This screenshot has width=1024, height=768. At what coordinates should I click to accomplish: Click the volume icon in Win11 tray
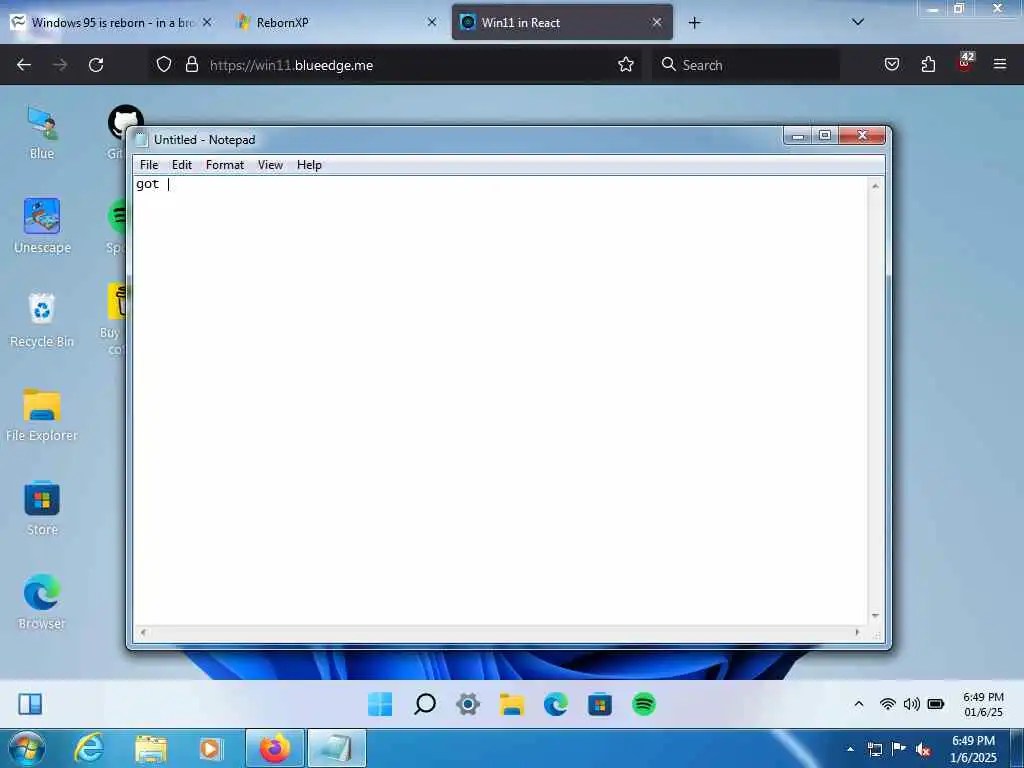(x=912, y=704)
